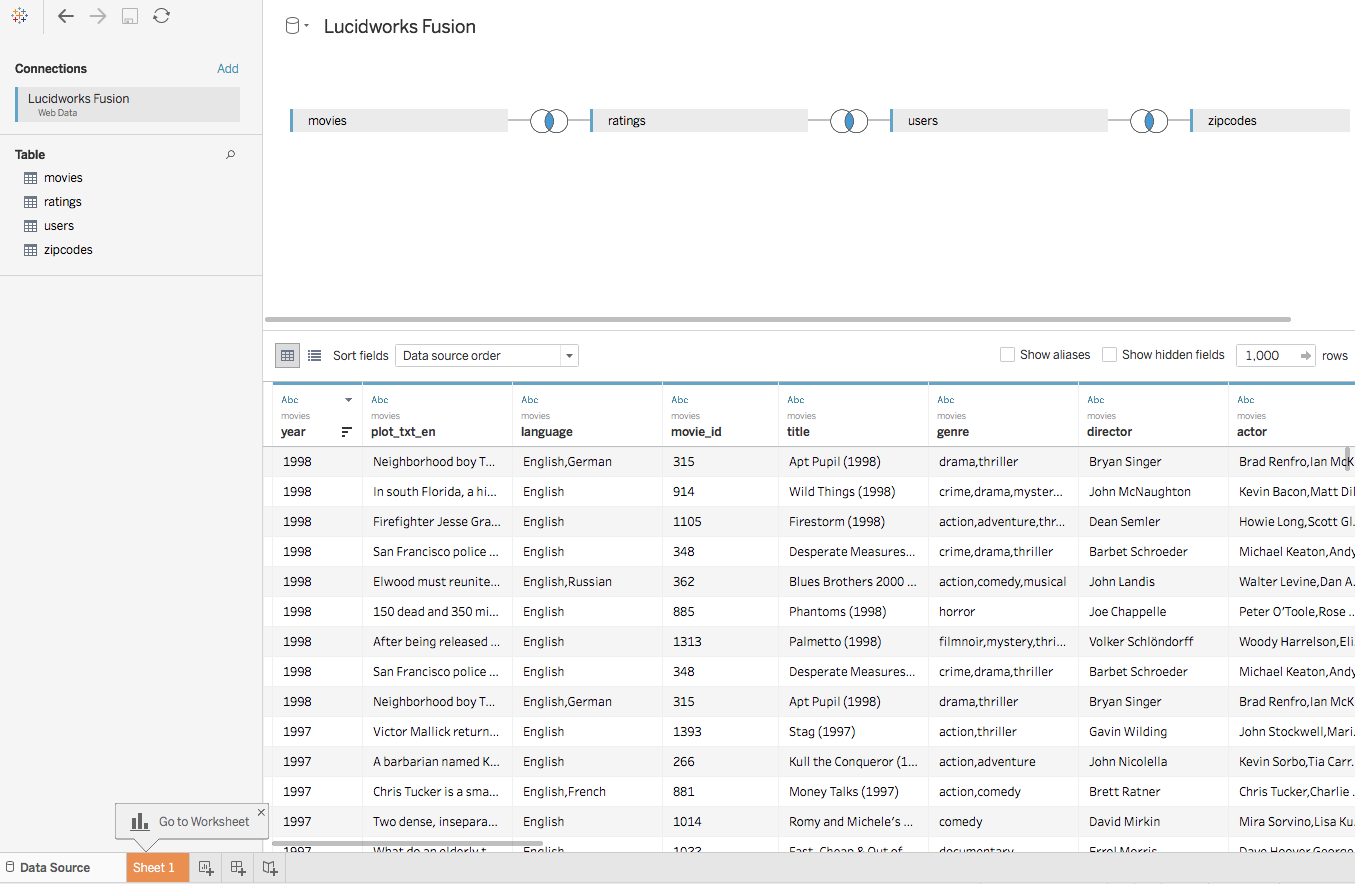Open the data source name dropdown arrow

click(307, 27)
